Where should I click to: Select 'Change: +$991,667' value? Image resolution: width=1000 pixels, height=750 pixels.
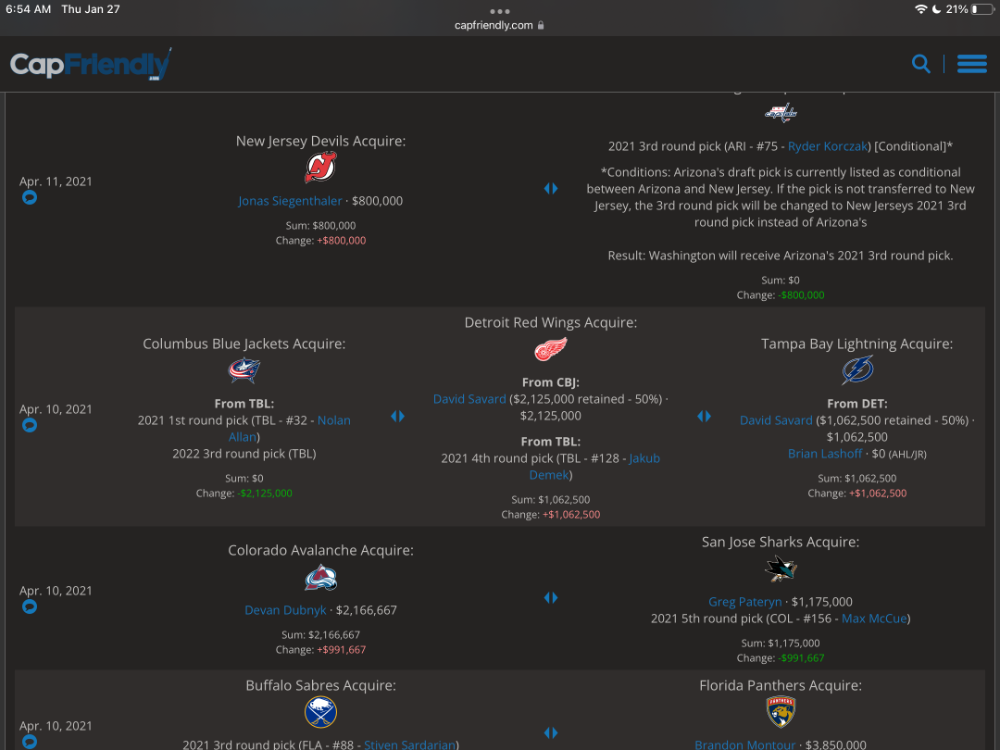click(x=320, y=650)
